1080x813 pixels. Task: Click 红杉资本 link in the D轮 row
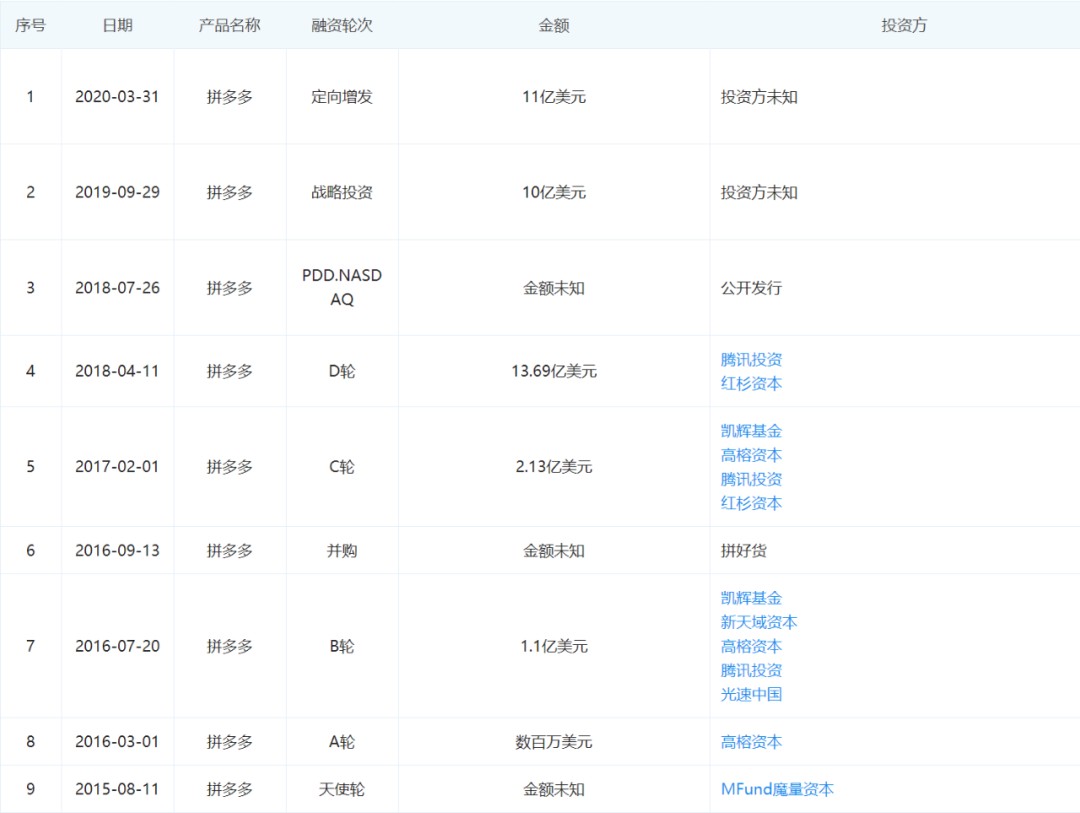pos(751,383)
